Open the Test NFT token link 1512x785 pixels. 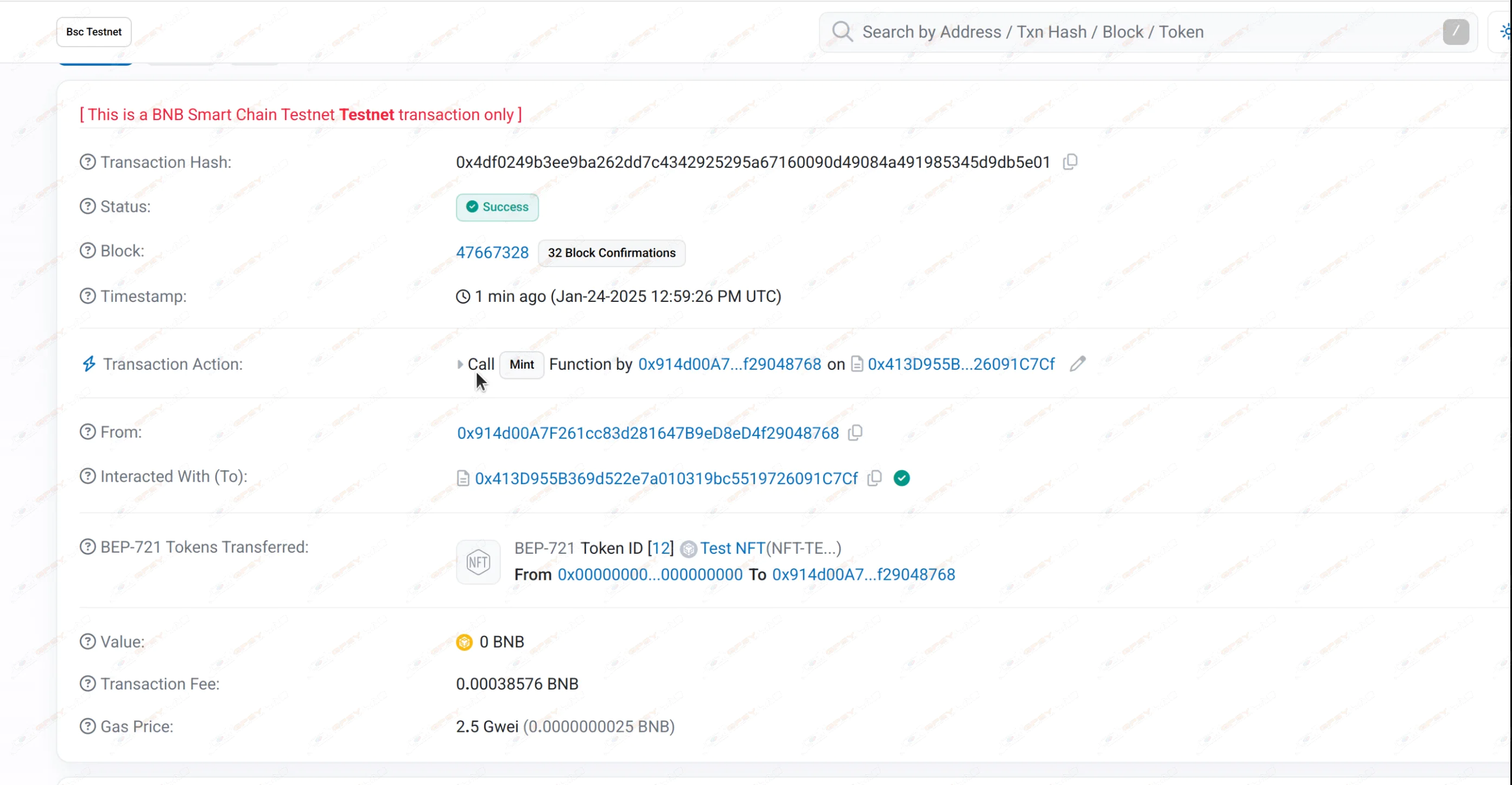732,548
